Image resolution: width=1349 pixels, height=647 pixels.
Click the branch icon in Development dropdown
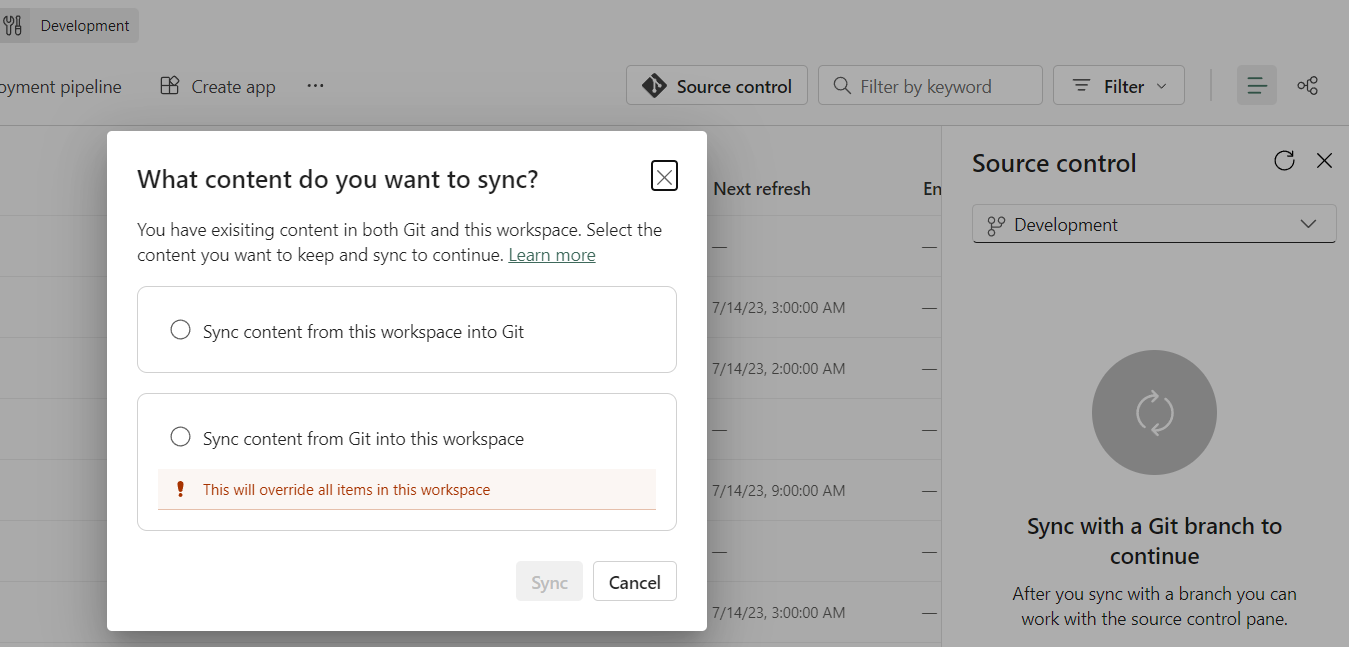pos(995,226)
